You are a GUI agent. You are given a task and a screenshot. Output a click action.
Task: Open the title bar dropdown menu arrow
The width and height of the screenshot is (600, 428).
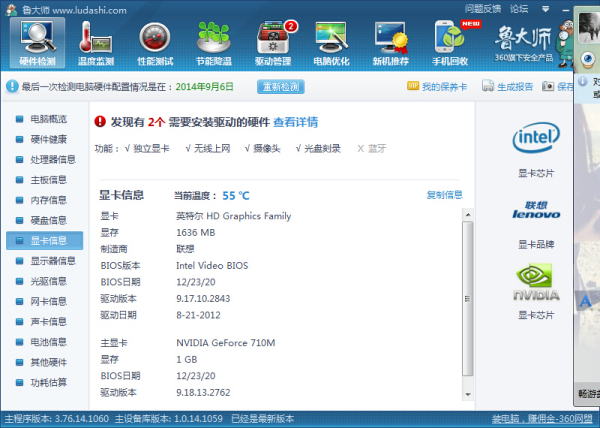pyautogui.click(x=545, y=9)
